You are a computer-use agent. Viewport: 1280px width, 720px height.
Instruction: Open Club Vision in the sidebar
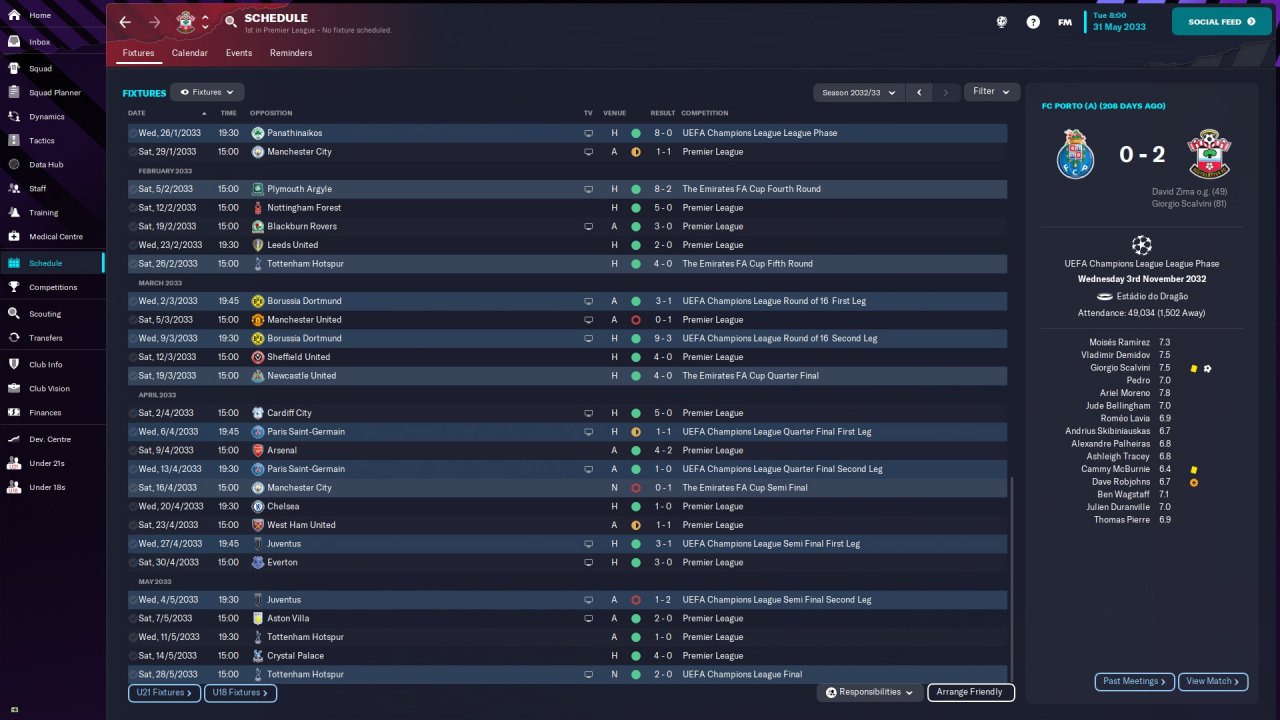click(x=52, y=388)
